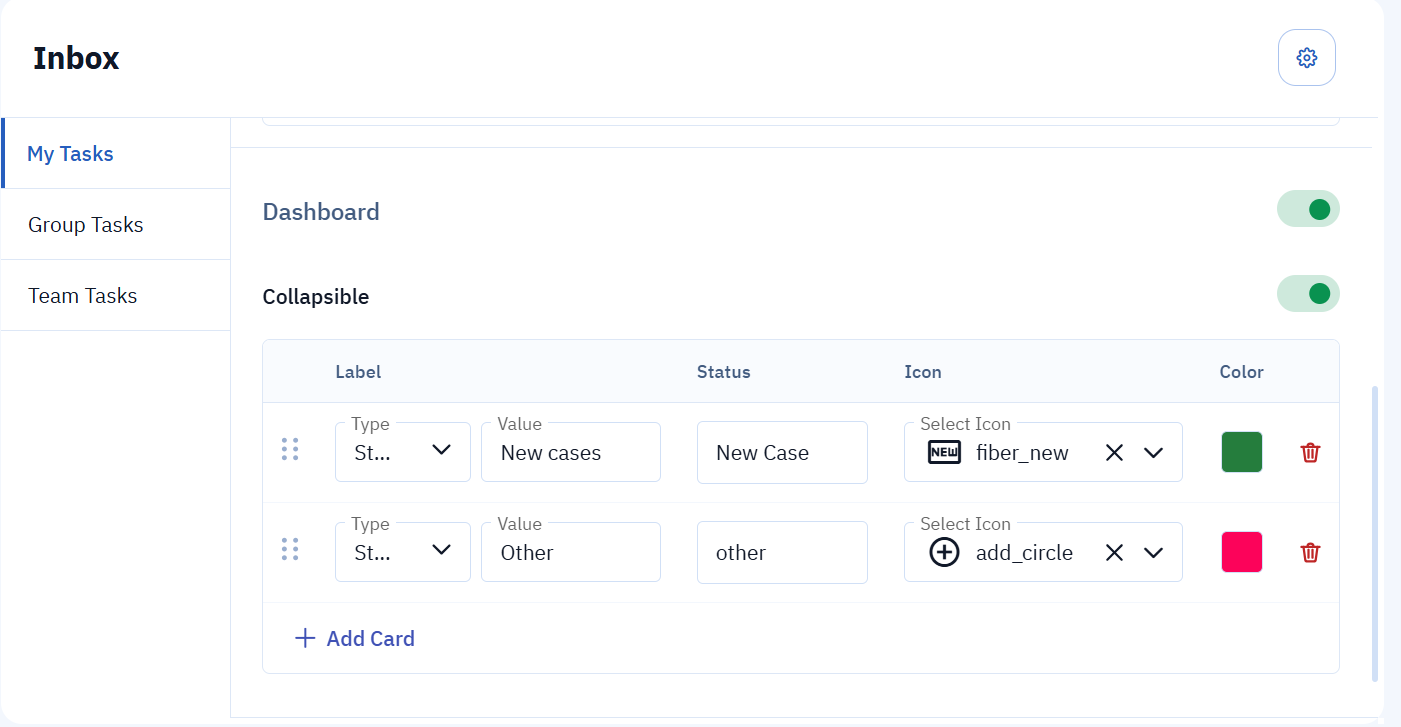Expand the add_circle icon dropdown arrow
The width and height of the screenshot is (1401, 727).
[x=1153, y=553]
